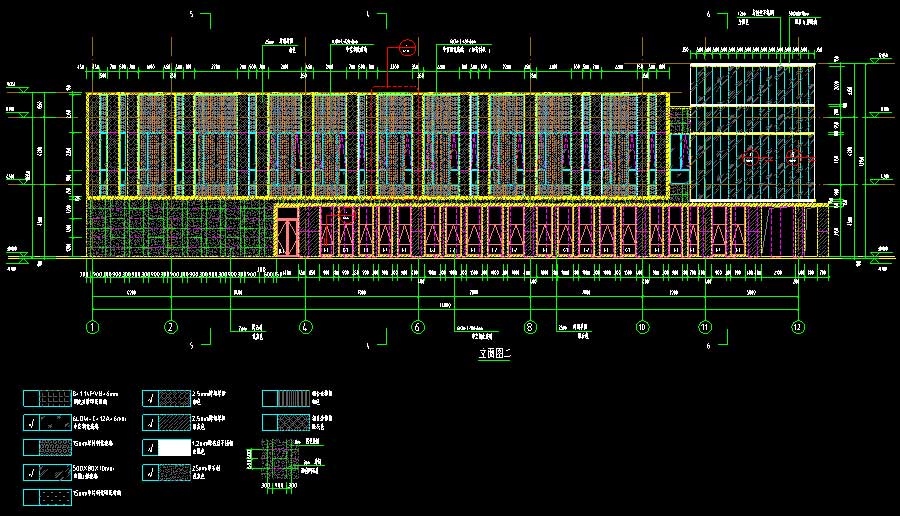900x516 pixels.
Task: Toggle the check cell for the 25mm legend row
Action: (x=150, y=472)
